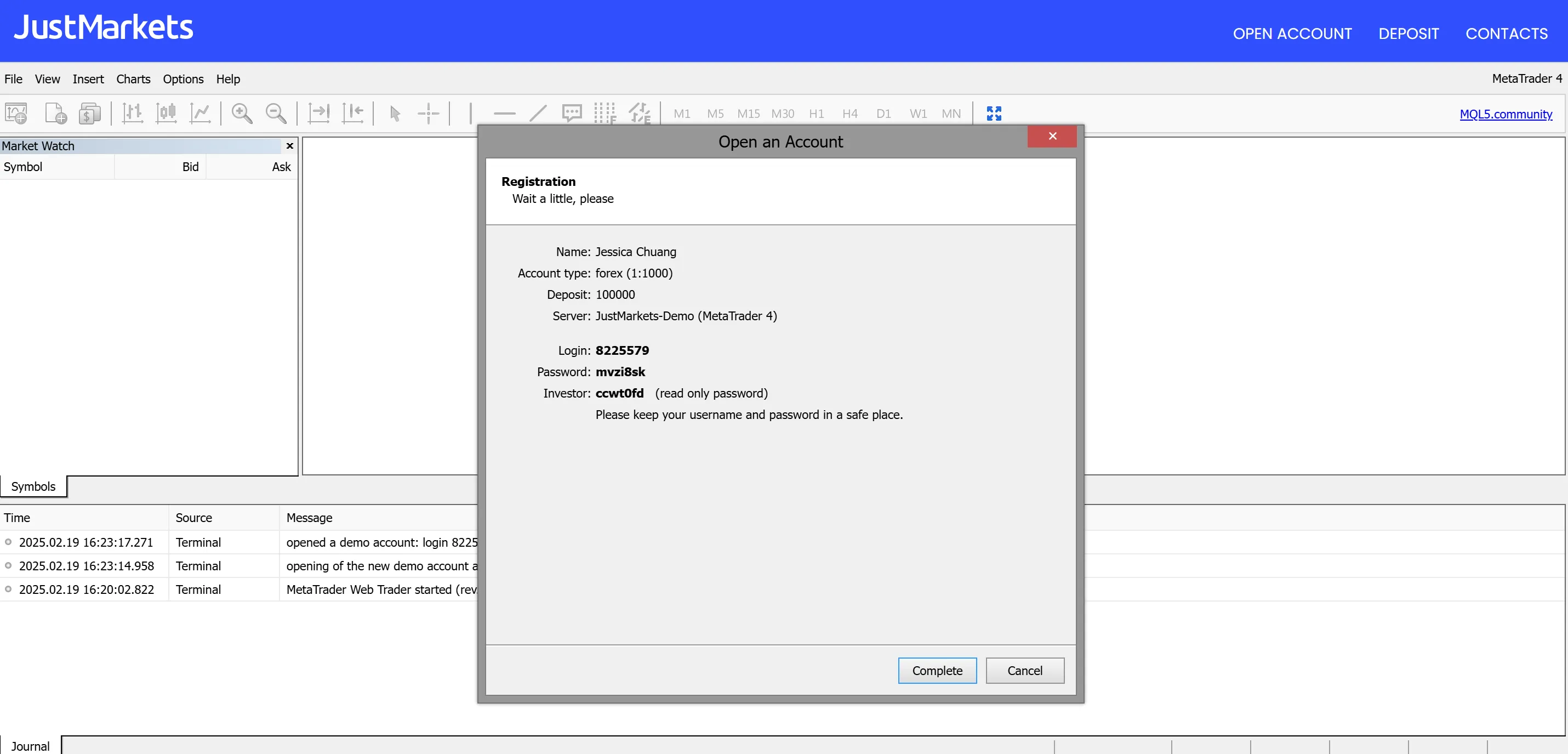Viewport: 1568px width, 754px height.
Task: Click the new document with plus icon
Action: [x=55, y=114]
